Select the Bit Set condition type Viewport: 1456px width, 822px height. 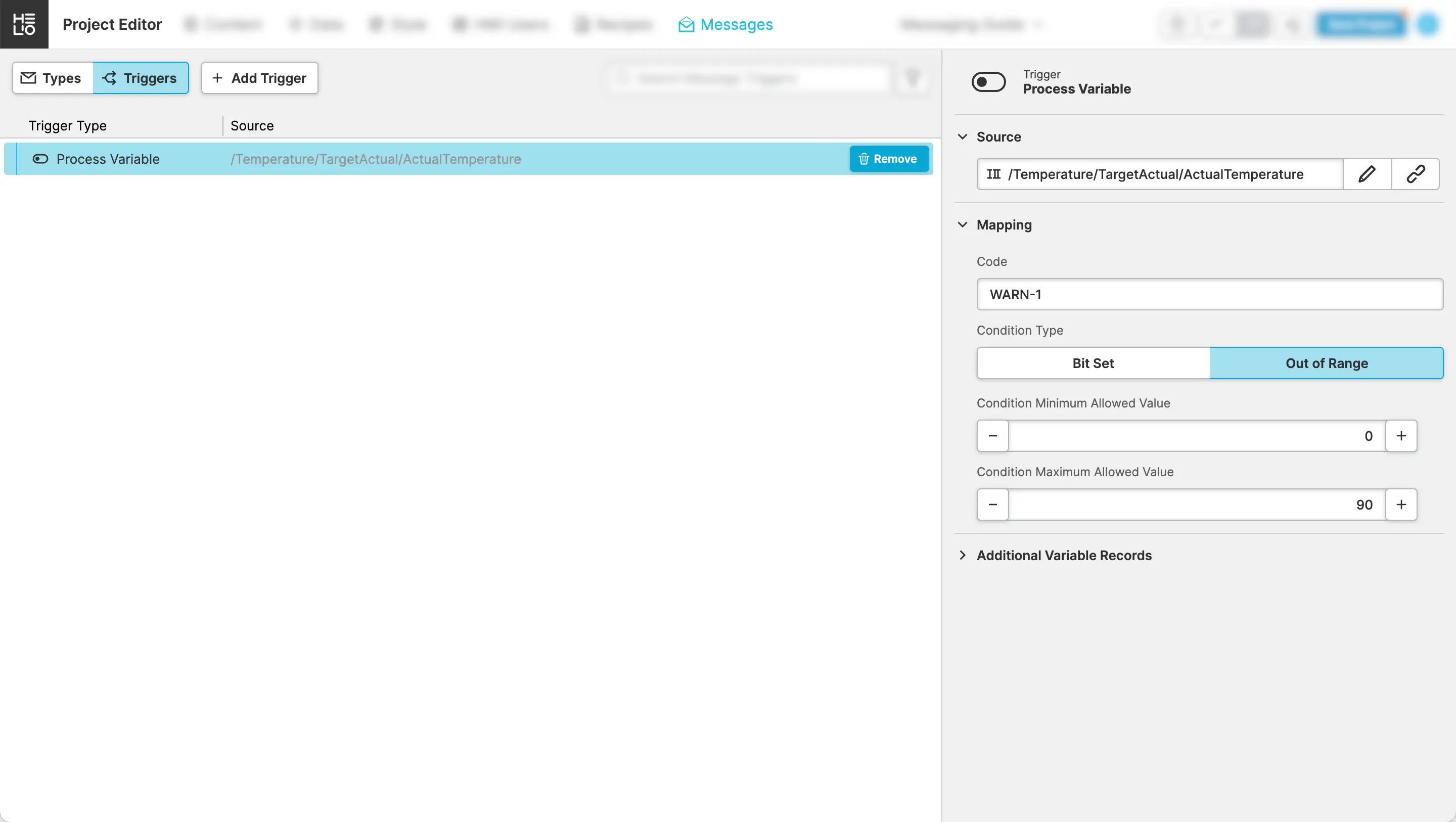(x=1093, y=363)
